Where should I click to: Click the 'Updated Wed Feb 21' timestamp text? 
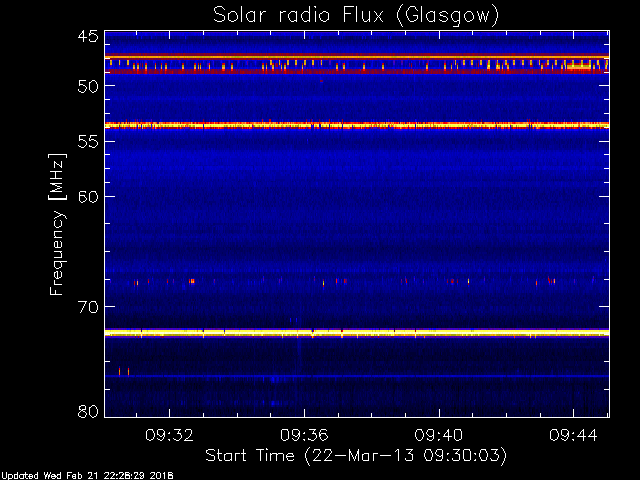pyautogui.click(x=87, y=476)
